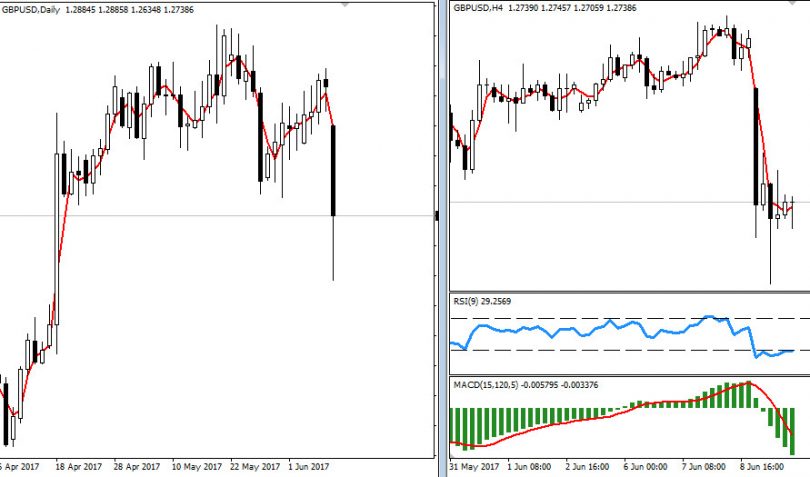Click the current price marker on Daily scale

[x=437, y=216]
